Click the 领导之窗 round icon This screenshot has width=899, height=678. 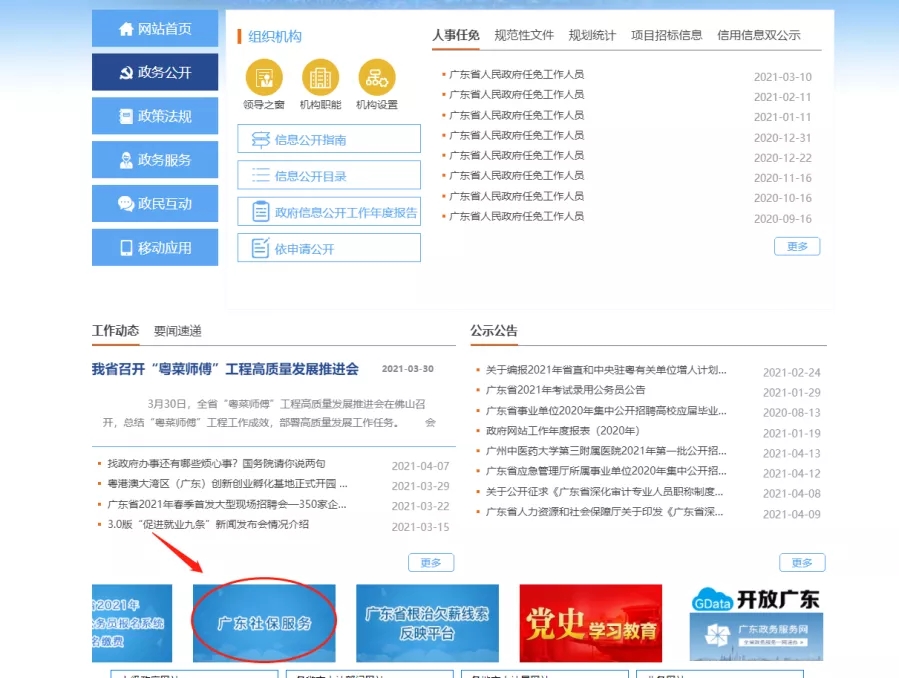point(264,77)
